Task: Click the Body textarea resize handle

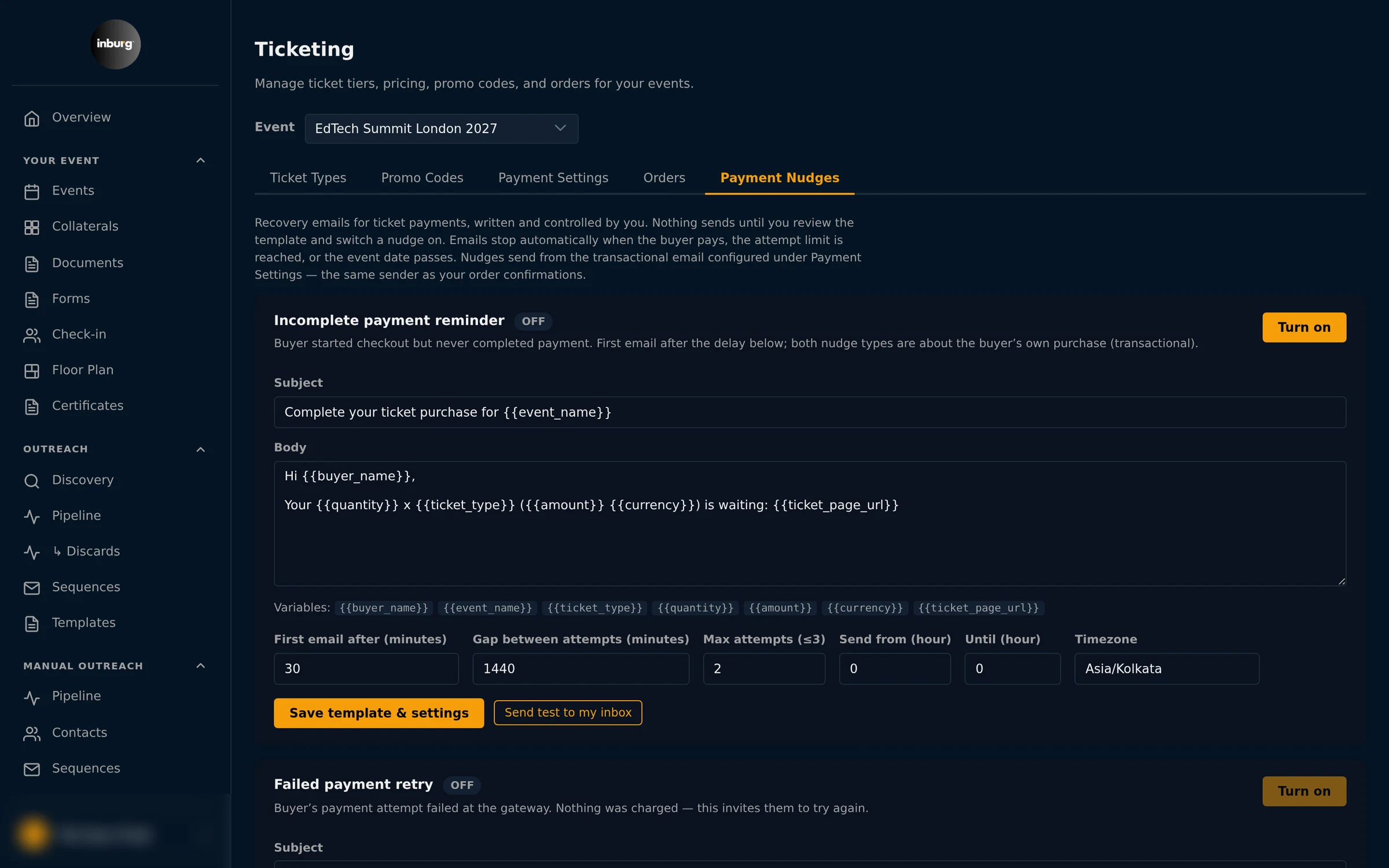Action: tap(1341, 580)
